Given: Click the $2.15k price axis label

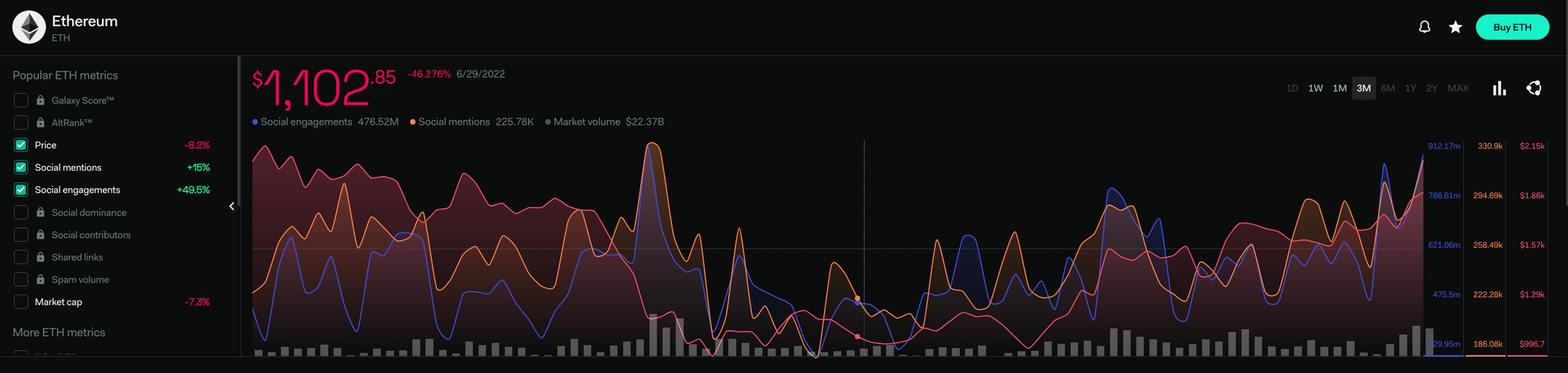Looking at the screenshot, I should tap(1532, 147).
